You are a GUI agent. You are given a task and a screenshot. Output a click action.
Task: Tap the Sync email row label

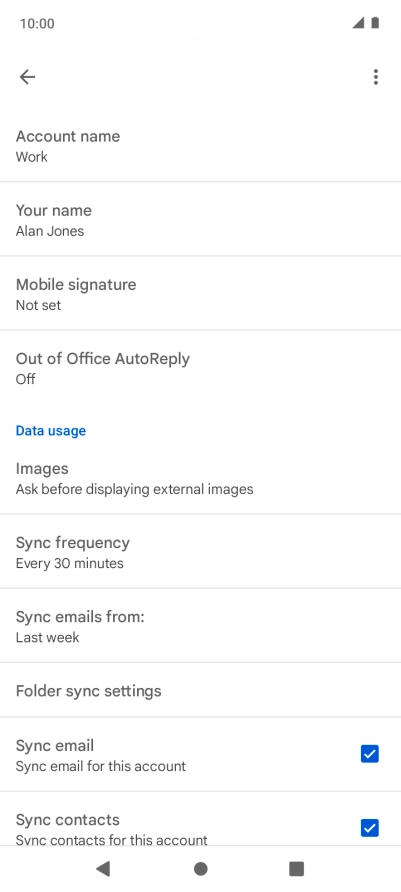click(55, 745)
